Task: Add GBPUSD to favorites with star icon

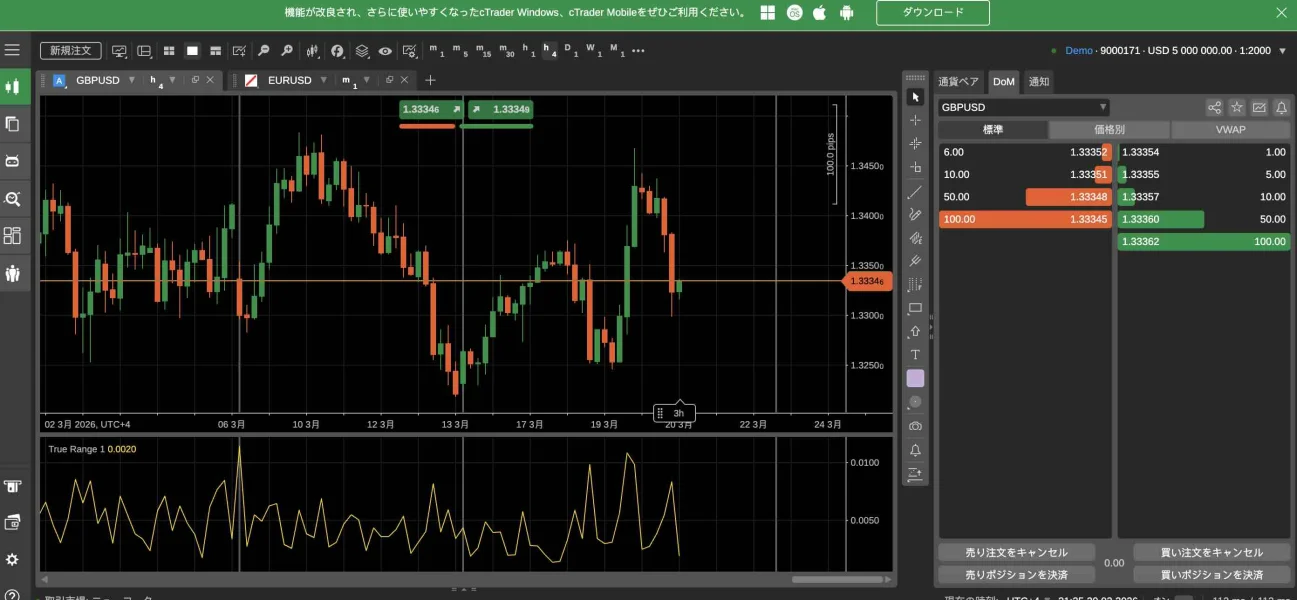Action: point(1236,107)
